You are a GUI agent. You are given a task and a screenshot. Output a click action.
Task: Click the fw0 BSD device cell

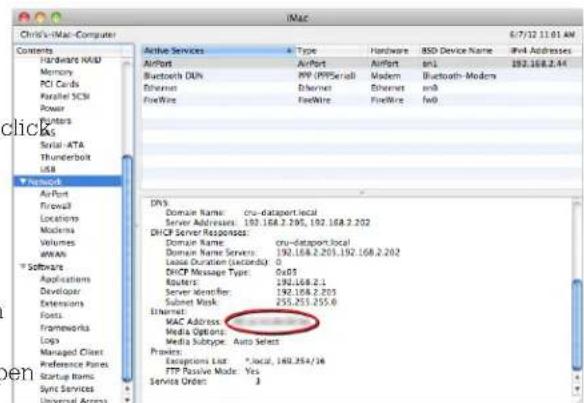430,100
